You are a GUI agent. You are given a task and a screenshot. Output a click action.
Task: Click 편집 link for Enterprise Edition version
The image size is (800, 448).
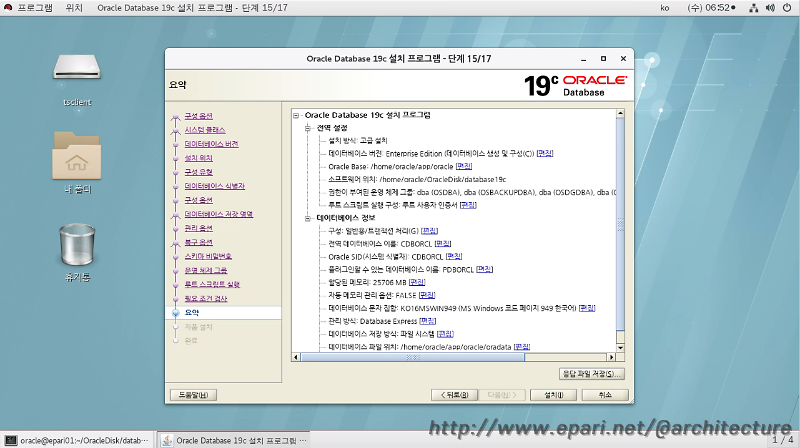click(545, 154)
